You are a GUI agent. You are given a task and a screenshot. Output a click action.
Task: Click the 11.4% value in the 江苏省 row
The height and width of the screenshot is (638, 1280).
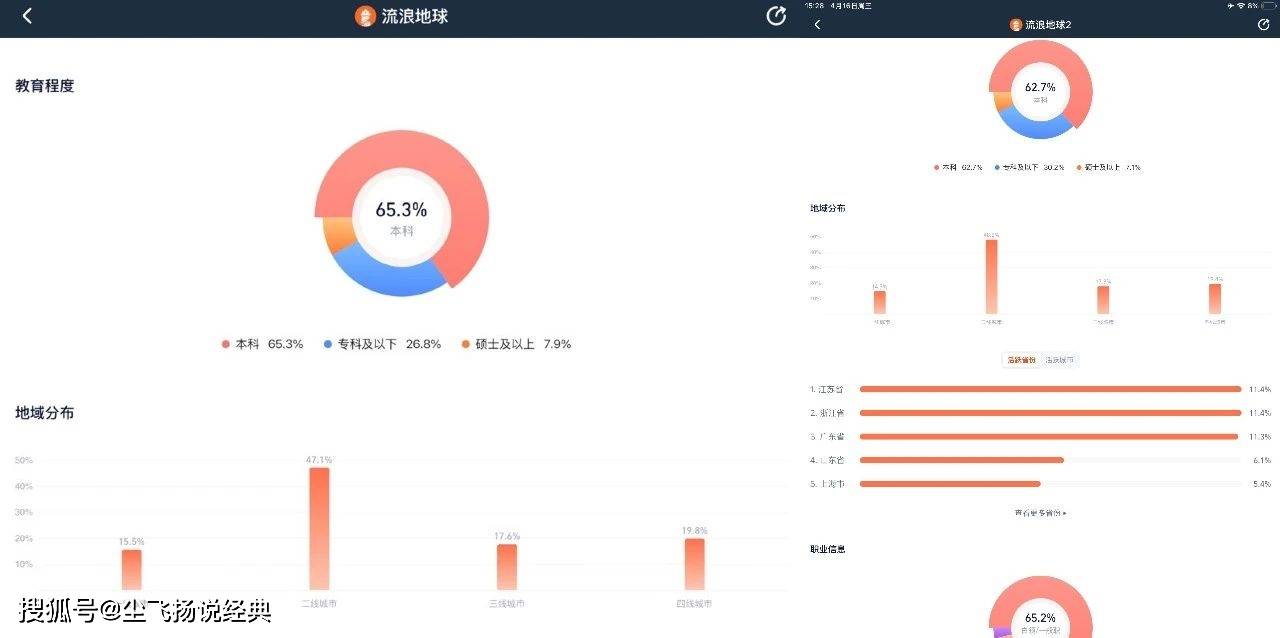1260,389
